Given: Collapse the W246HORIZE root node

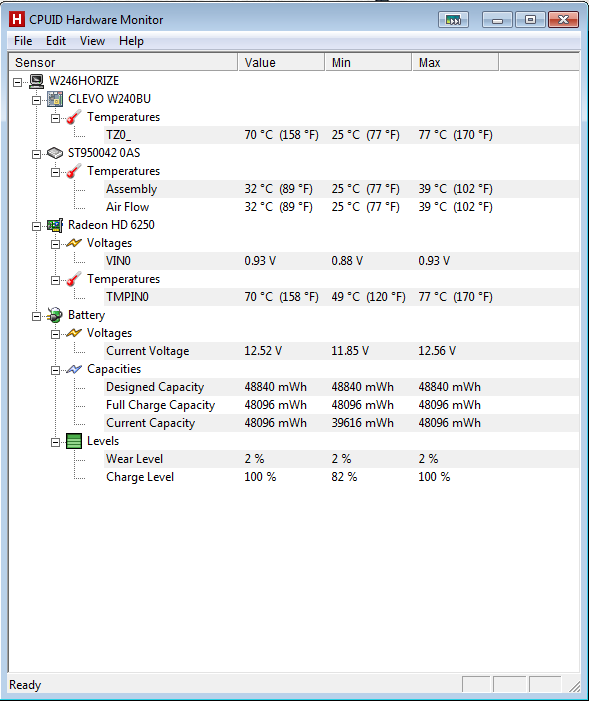Looking at the screenshot, I should point(17,82).
